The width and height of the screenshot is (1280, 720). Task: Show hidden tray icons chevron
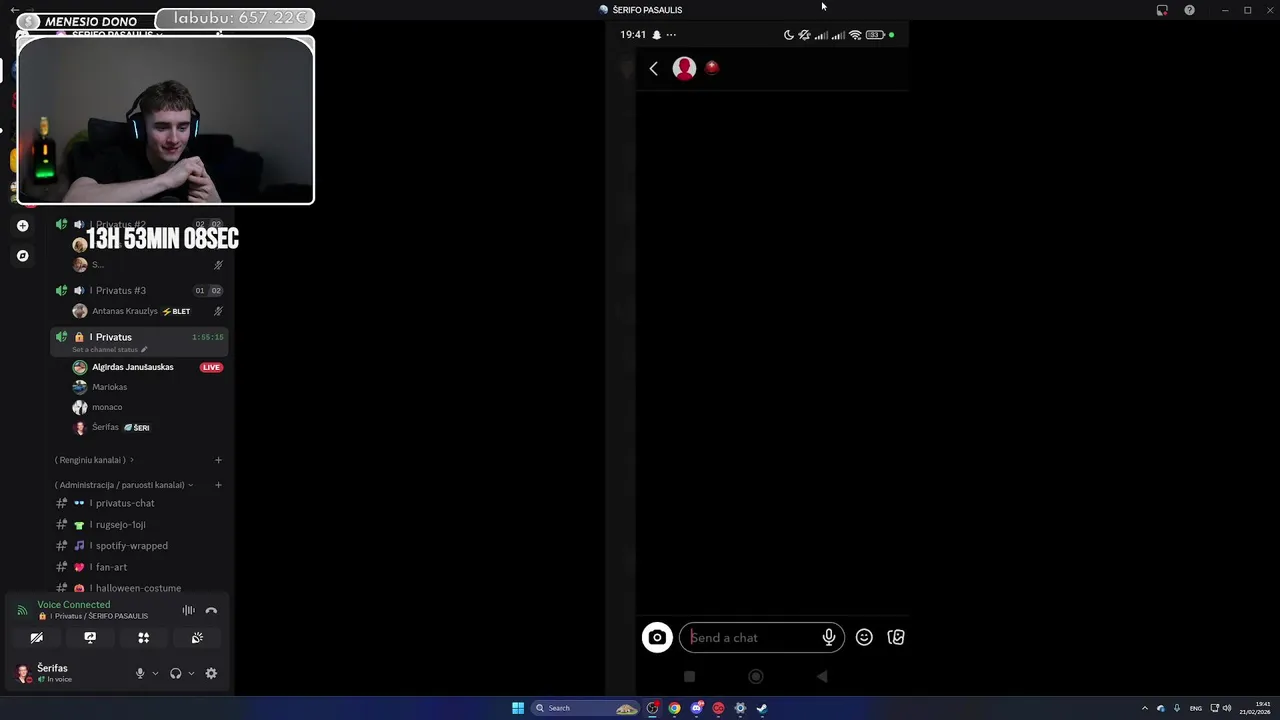coord(1145,708)
